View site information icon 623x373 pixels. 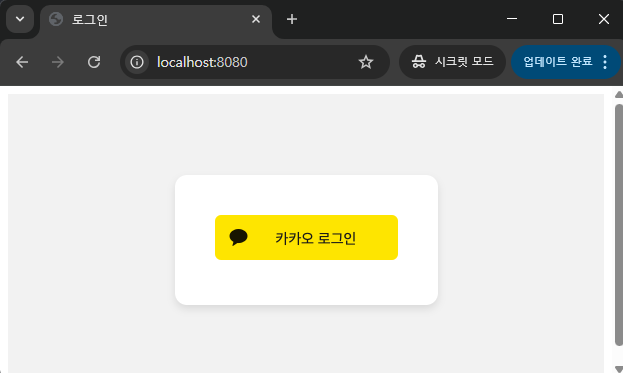137,62
